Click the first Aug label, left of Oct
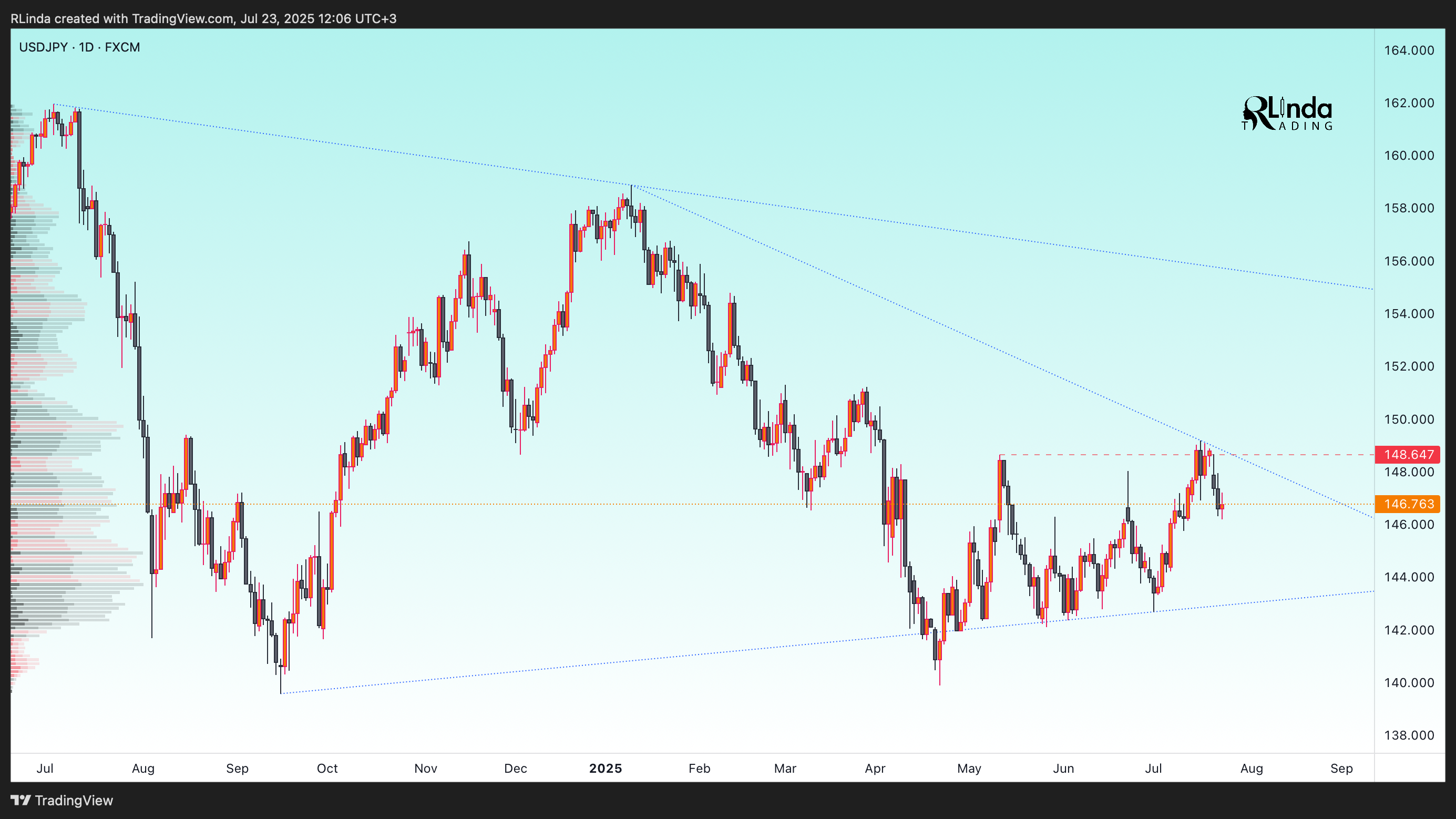This screenshot has width=1456, height=819. [x=143, y=769]
